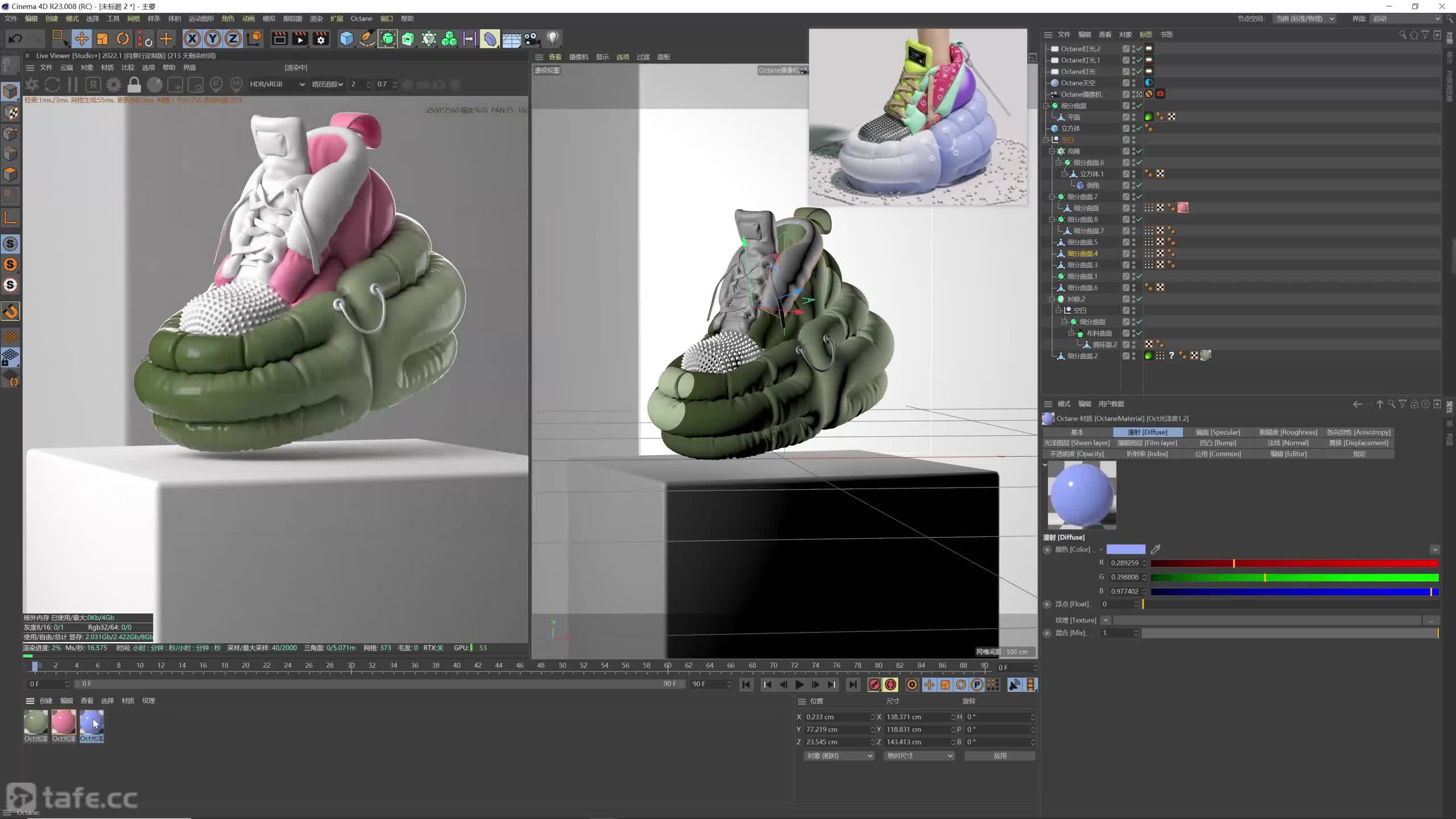
Task: Click the MoGraph Cloner icon
Action: (429, 39)
